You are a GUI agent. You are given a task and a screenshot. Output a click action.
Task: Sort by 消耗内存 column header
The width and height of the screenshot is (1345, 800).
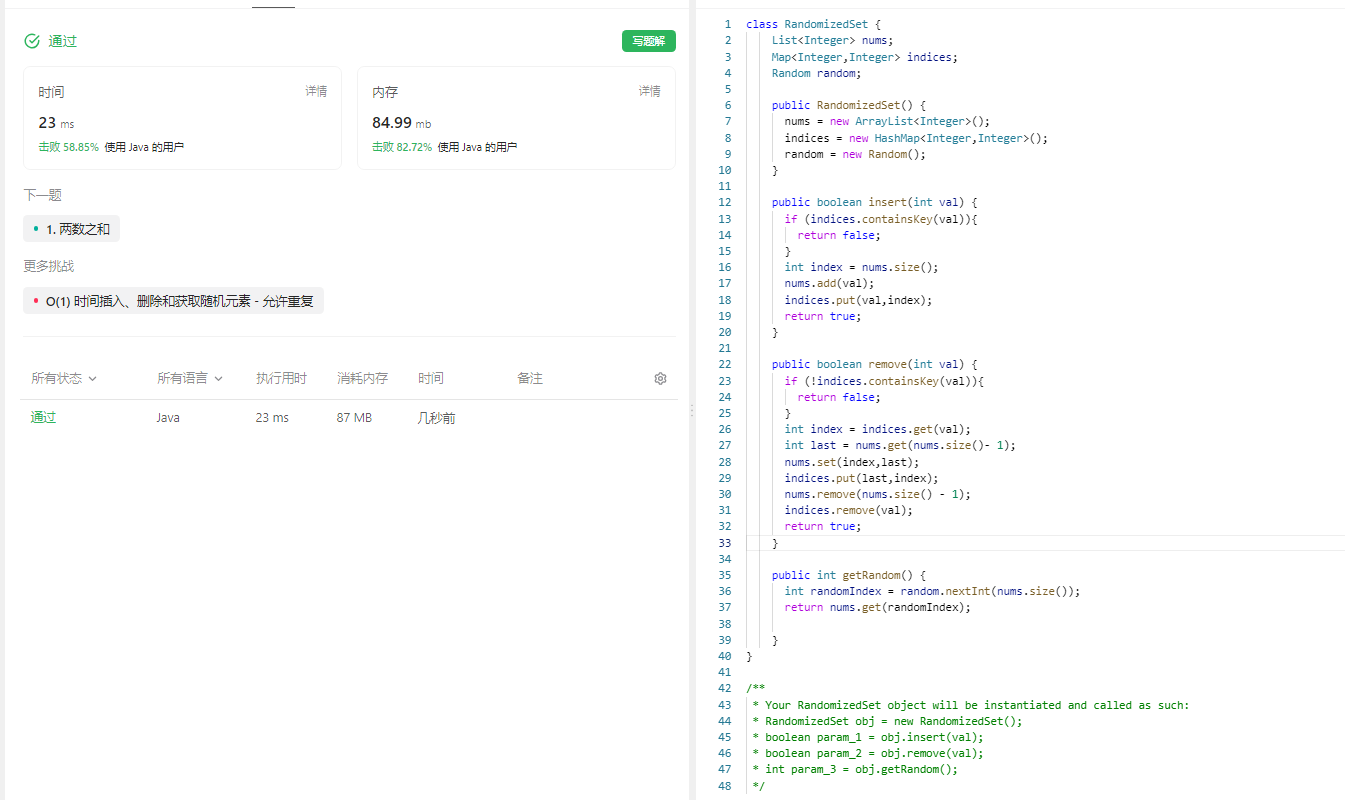pos(362,378)
